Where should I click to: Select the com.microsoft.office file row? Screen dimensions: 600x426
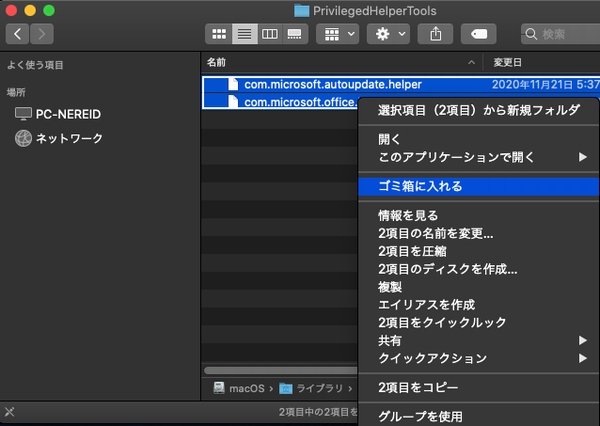[x=280, y=102]
